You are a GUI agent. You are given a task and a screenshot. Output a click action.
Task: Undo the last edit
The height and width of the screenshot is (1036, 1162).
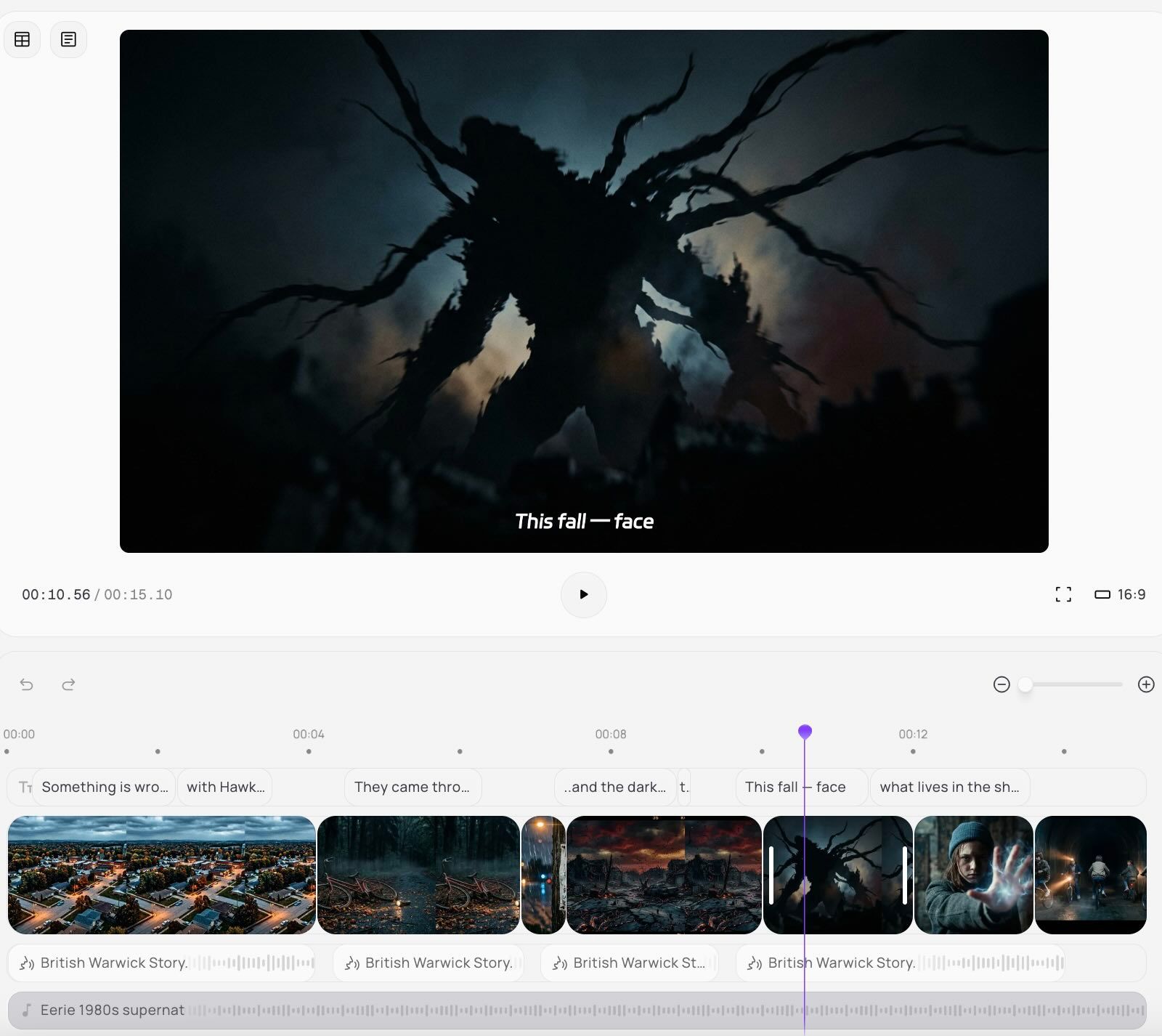pos(27,684)
